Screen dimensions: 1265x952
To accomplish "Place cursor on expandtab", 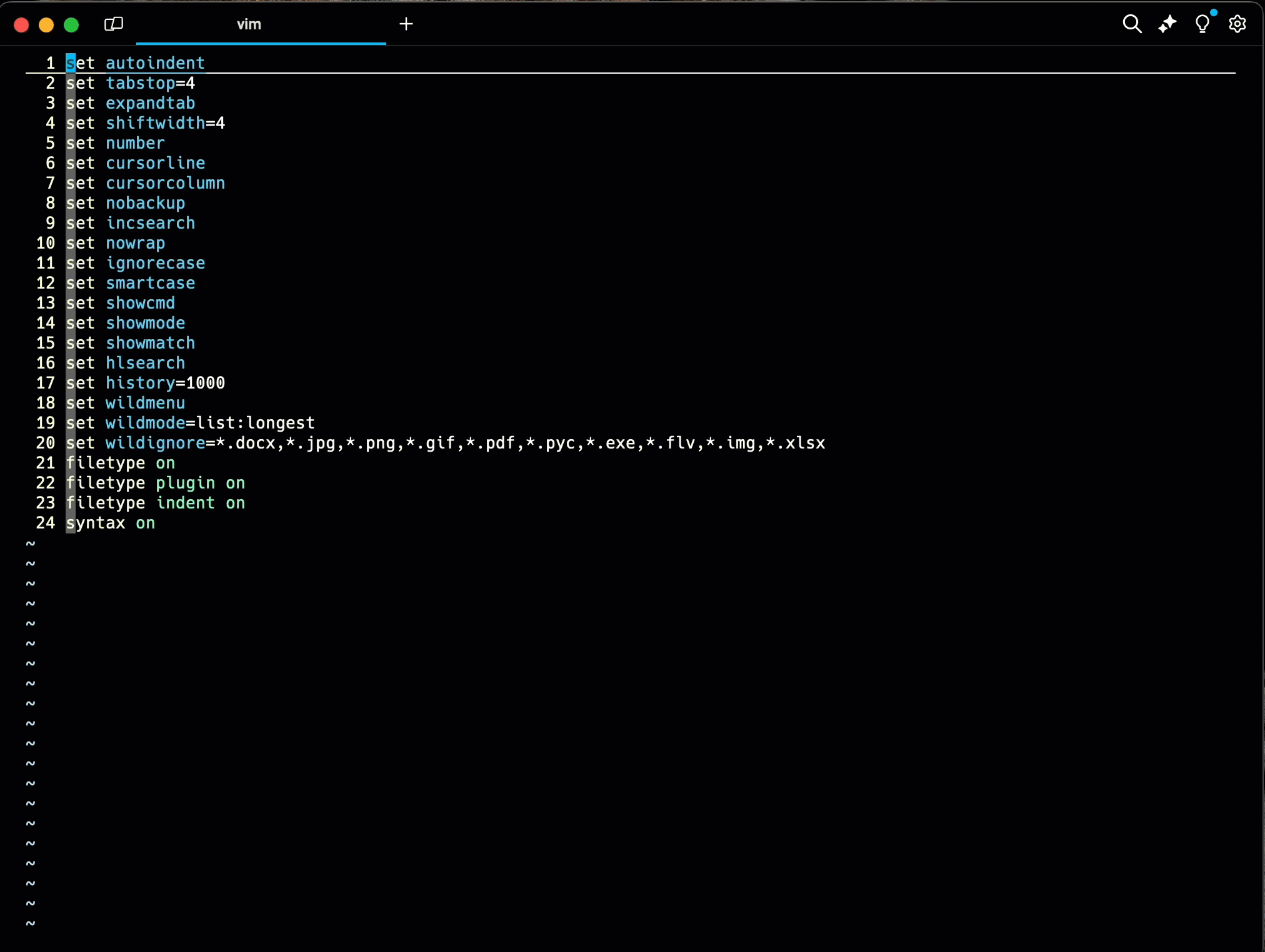I will click(150, 103).
